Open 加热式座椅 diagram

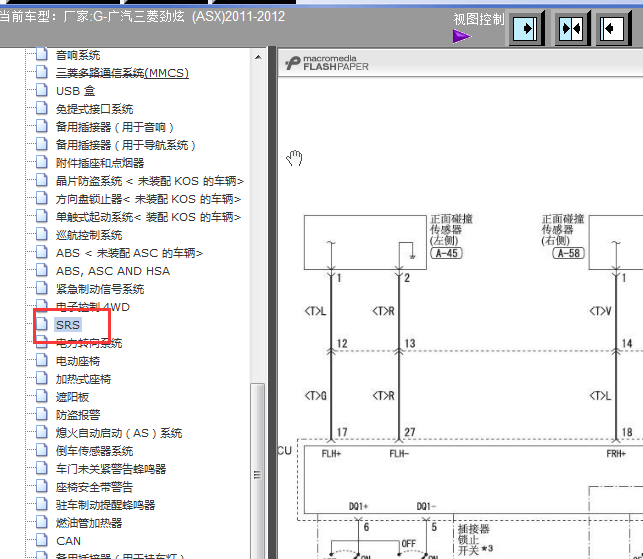(83, 379)
